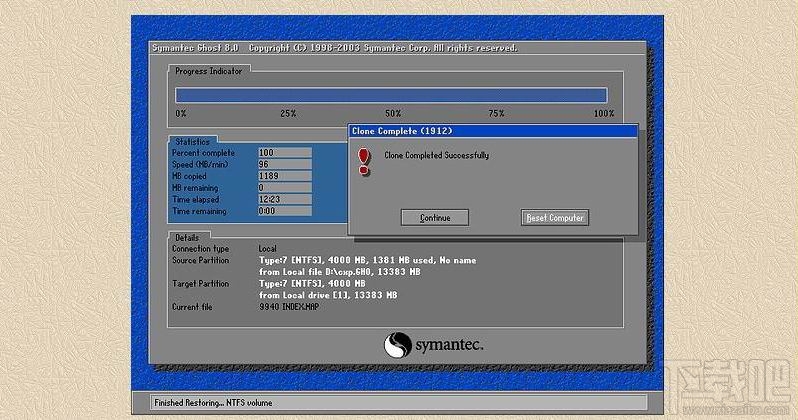This screenshot has height=420, width=798.
Task: Click the Progress Indicator group label
Action: [209, 71]
